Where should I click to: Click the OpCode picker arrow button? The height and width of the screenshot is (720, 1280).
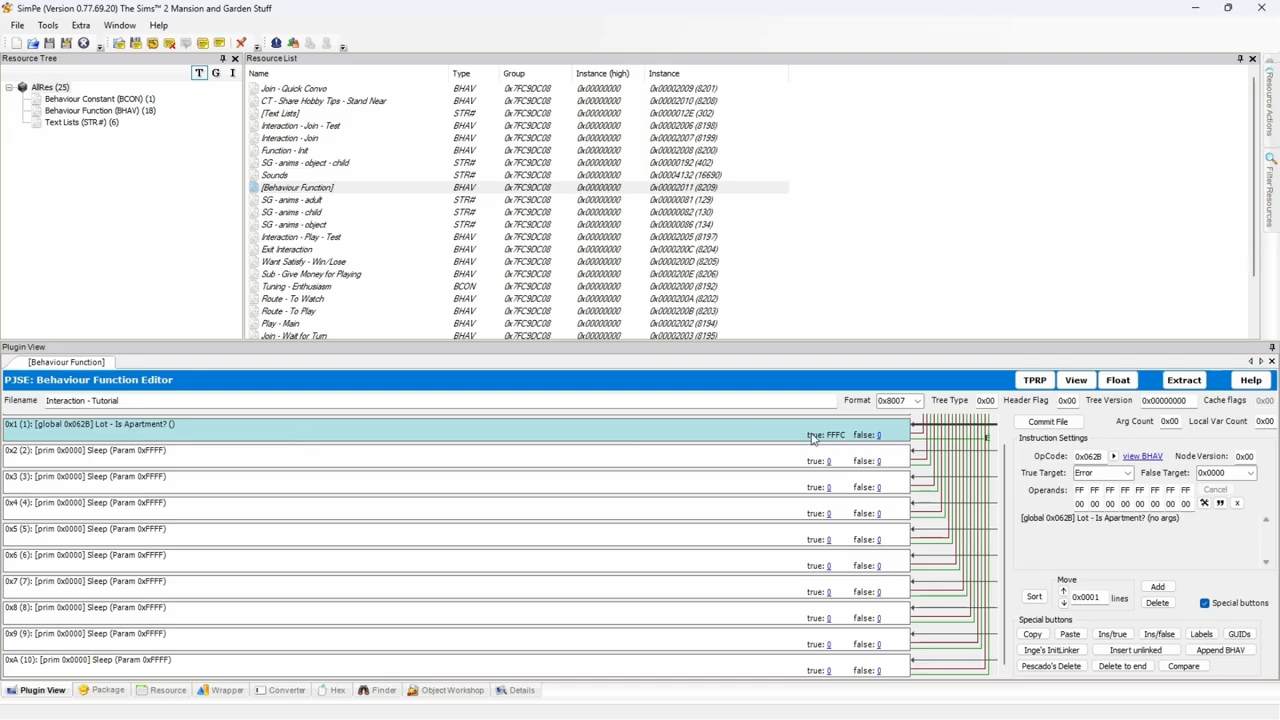1113,456
